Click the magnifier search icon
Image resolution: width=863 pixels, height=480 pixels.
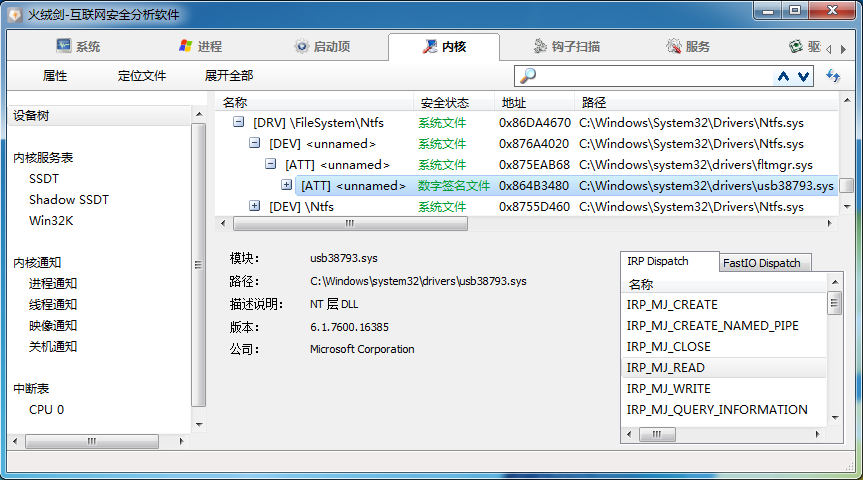(x=528, y=75)
